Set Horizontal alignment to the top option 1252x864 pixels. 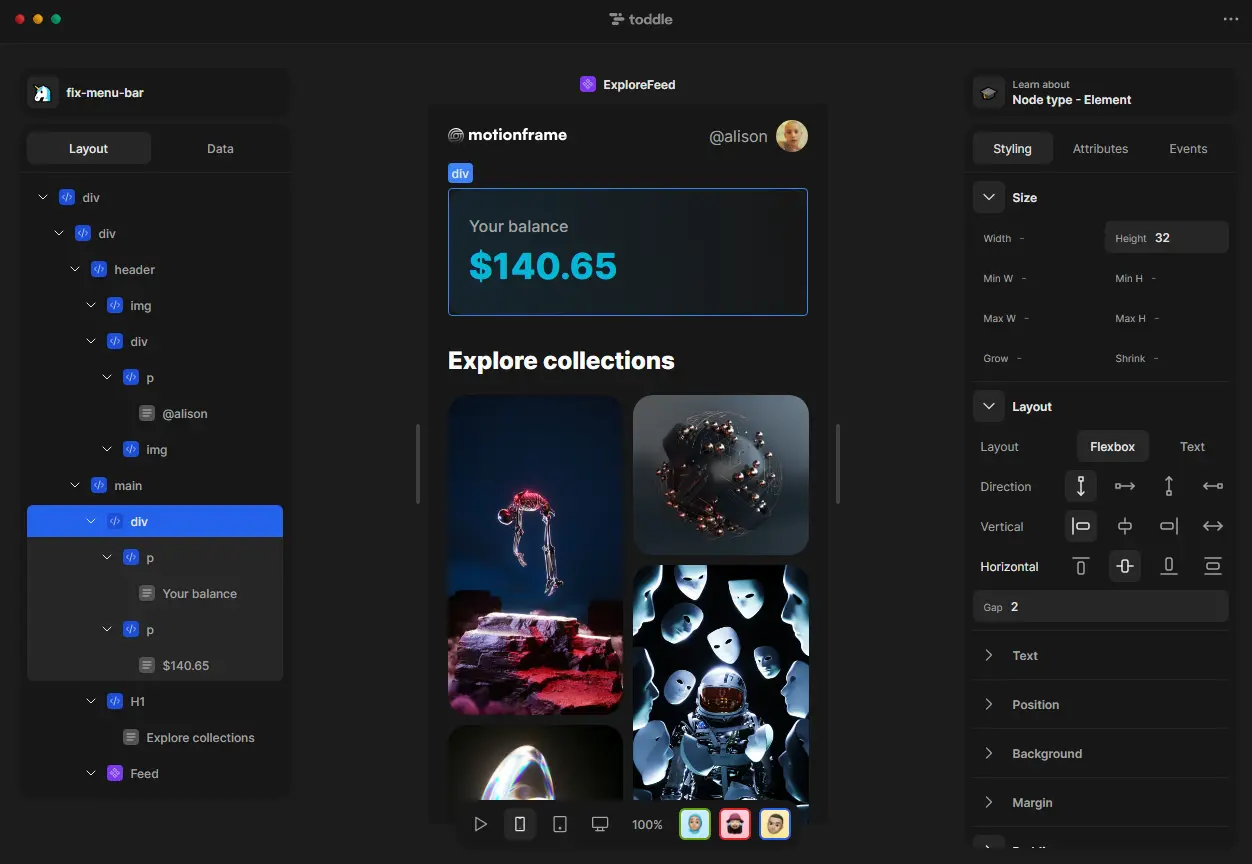[1081, 566]
